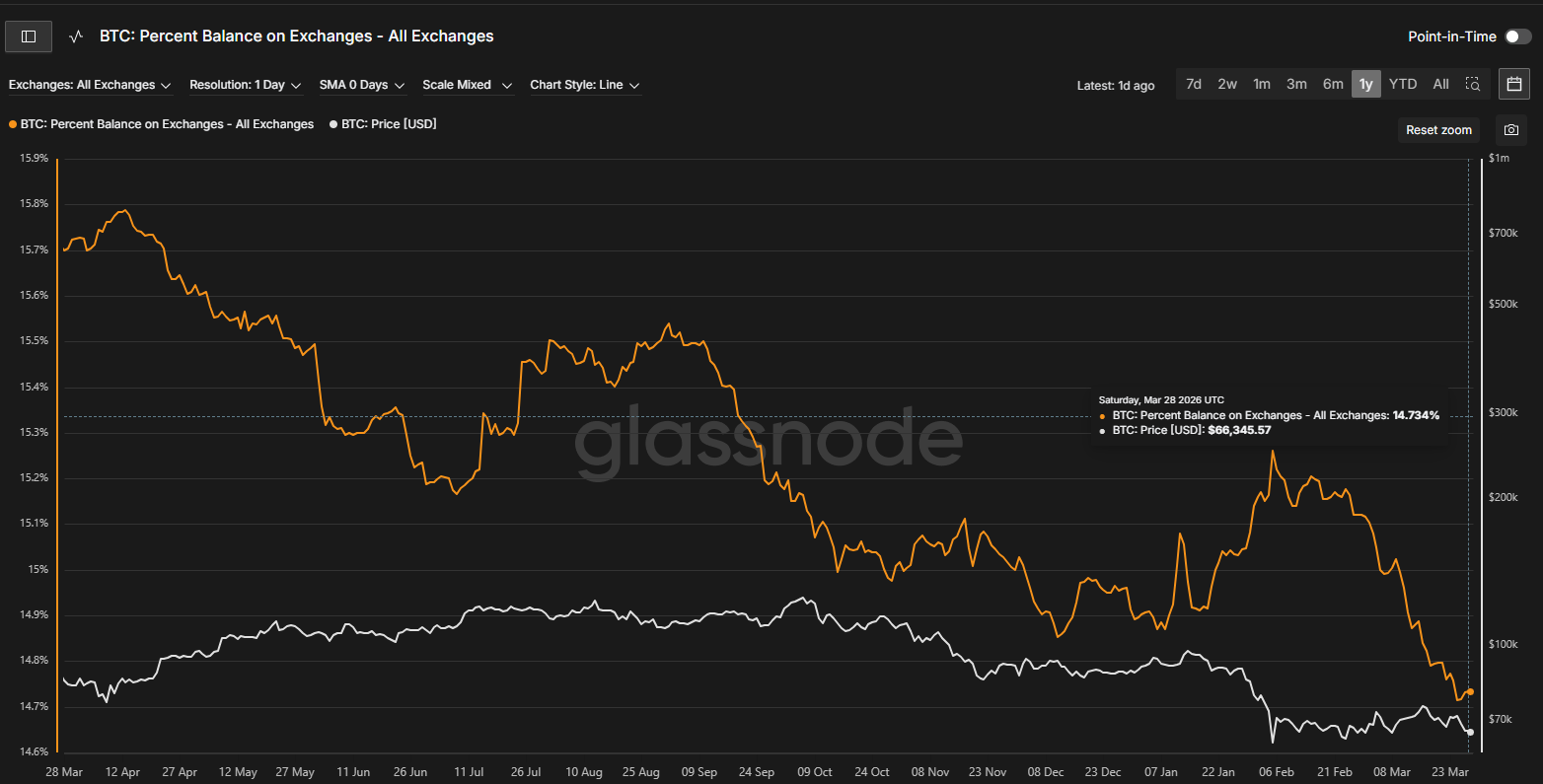Screen dimensions: 1543x784
Task: Click the orange endpoint marker on chart
Action: point(1470,691)
